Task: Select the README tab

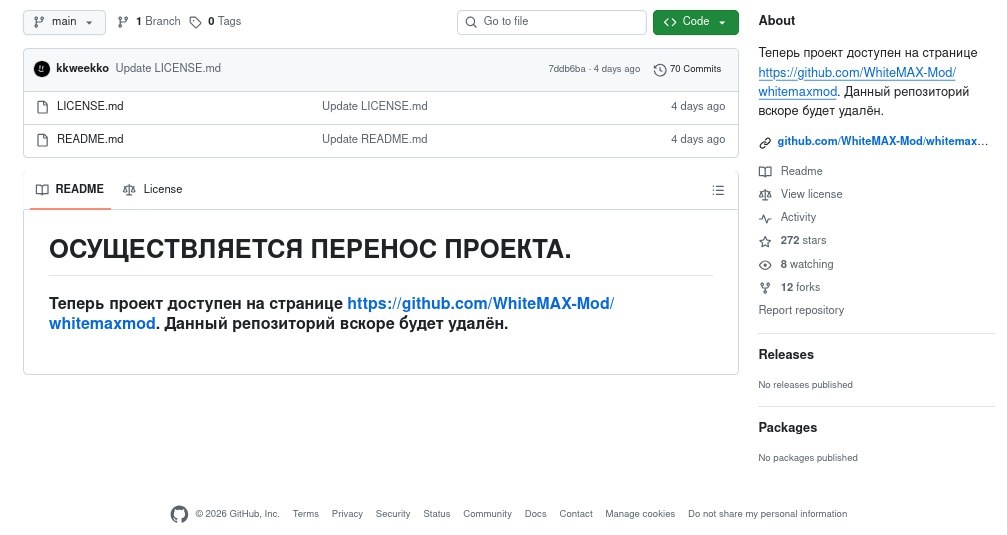Action: coord(70,189)
